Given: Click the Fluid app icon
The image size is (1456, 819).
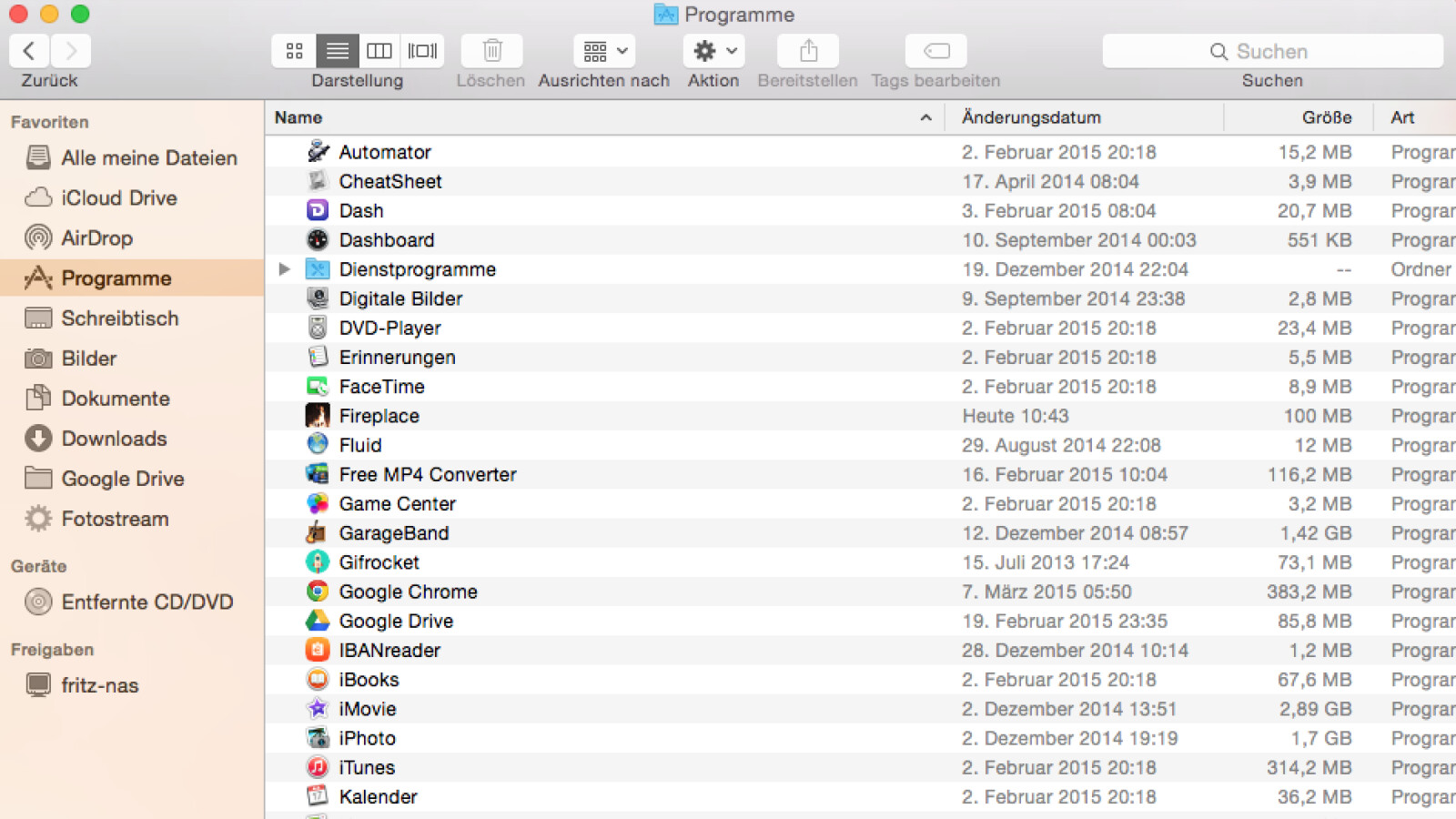Looking at the screenshot, I should click(318, 445).
